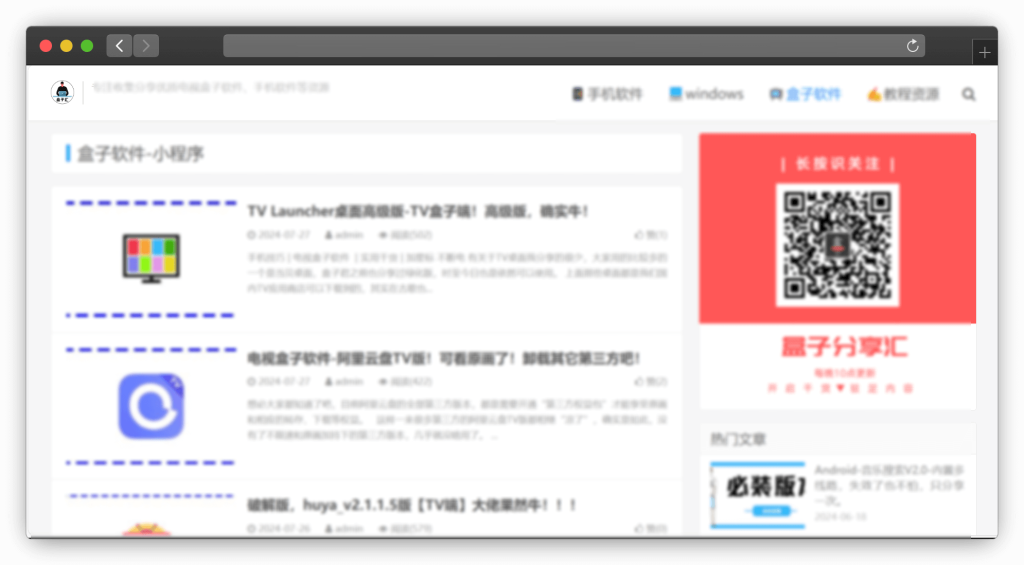Open the TV Launcher colorful screen thumbnail

pyautogui.click(x=151, y=259)
